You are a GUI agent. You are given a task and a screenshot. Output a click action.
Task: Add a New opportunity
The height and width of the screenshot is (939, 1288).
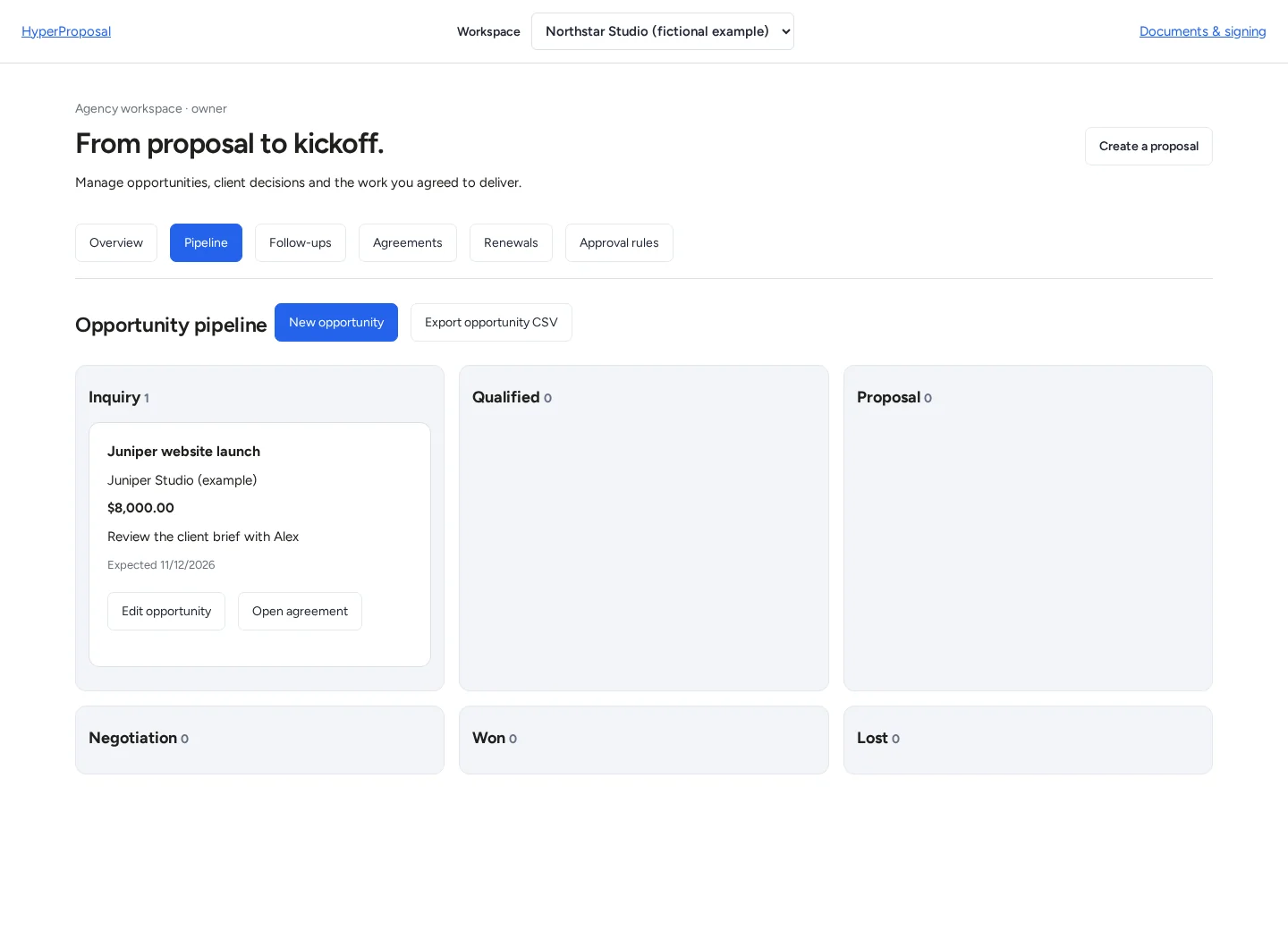point(336,322)
